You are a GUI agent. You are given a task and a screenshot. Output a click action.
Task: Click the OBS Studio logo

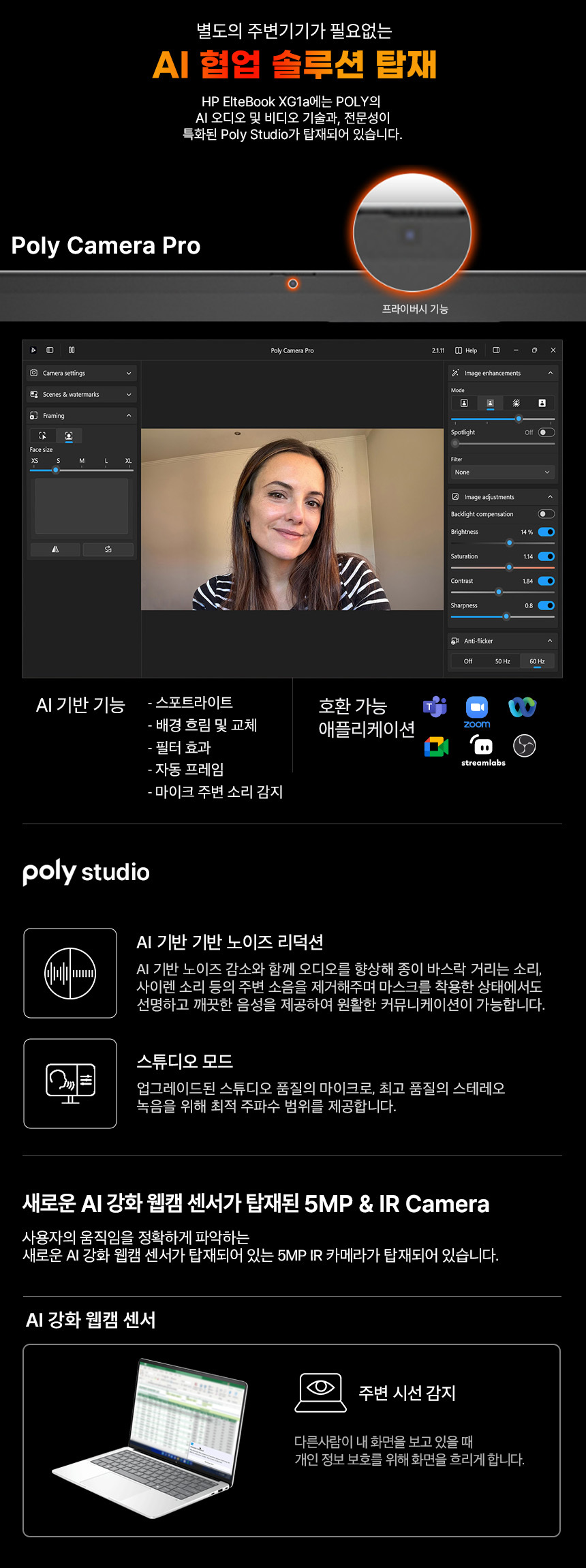pyautogui.click(x=524, y=746)
